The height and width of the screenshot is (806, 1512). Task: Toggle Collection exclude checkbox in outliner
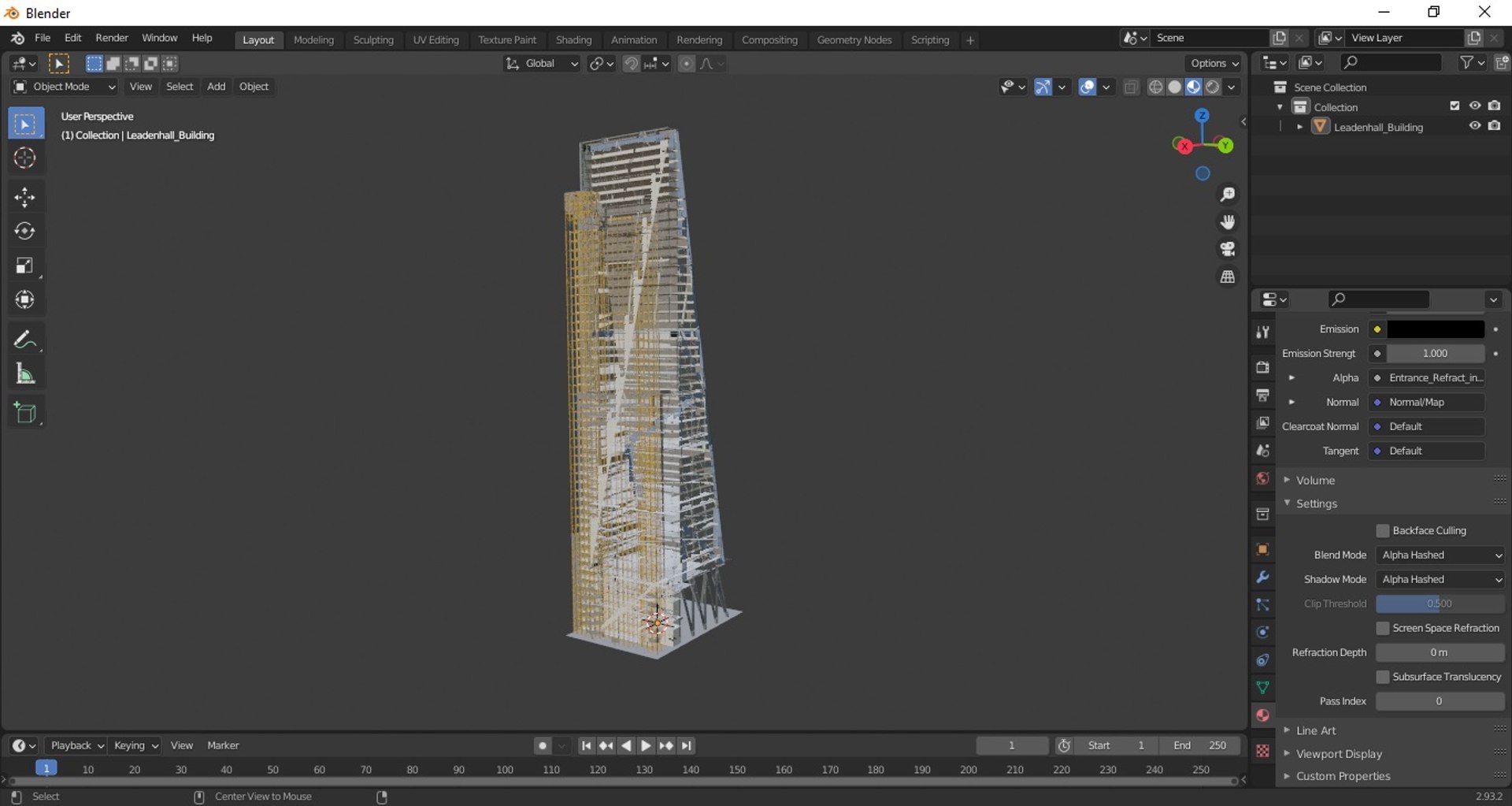pyautogui.click(x=1455, y=106)
